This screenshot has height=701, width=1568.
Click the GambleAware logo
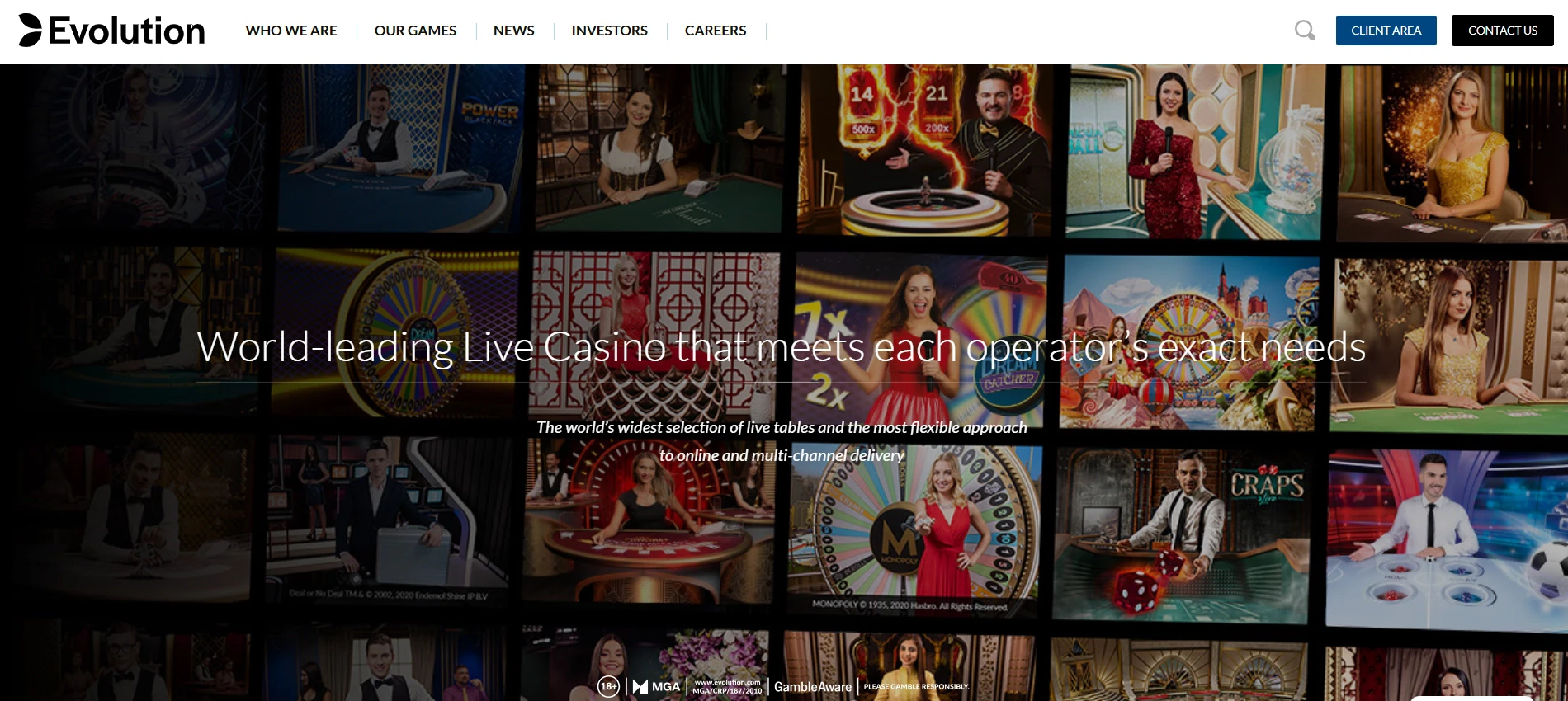[812, 686]
